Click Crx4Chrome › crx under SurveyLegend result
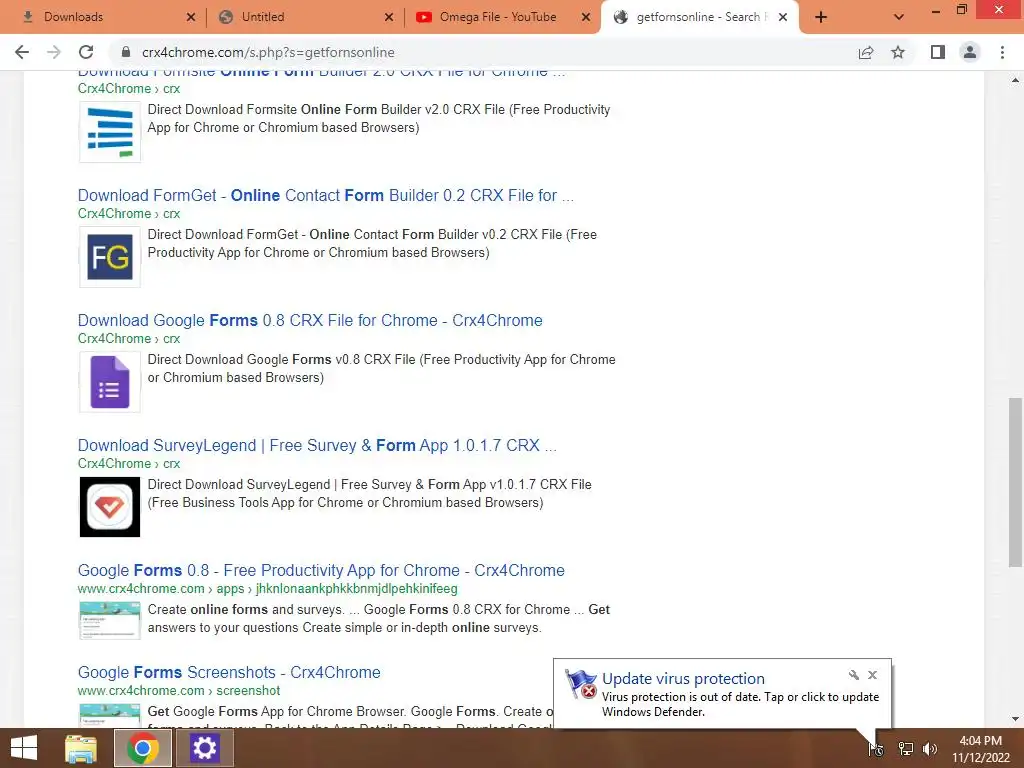 [x=129, y=463]
